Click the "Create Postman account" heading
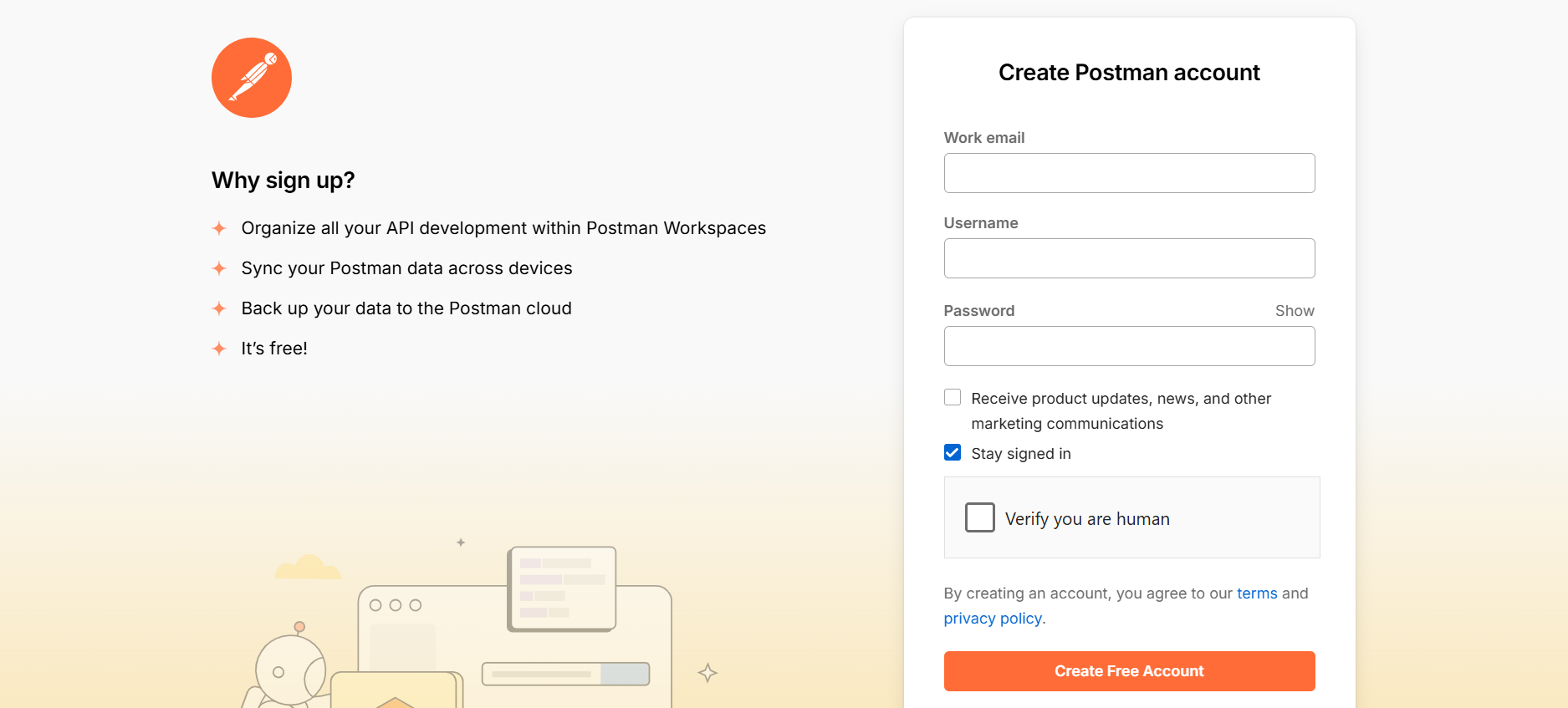 [x=1129, y=73]
